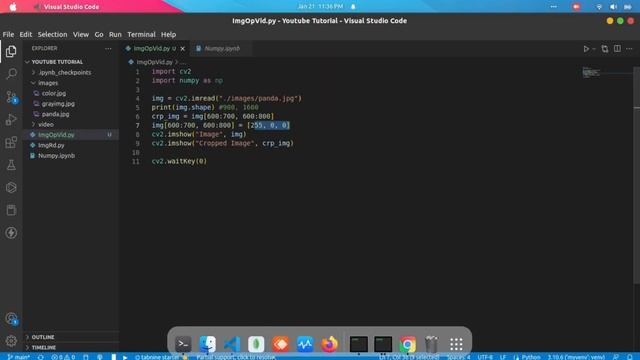Image resolution: width=640 pixels, height=360 pixels.
Task: Click the open changes compare icon
Action: (605, 49)
